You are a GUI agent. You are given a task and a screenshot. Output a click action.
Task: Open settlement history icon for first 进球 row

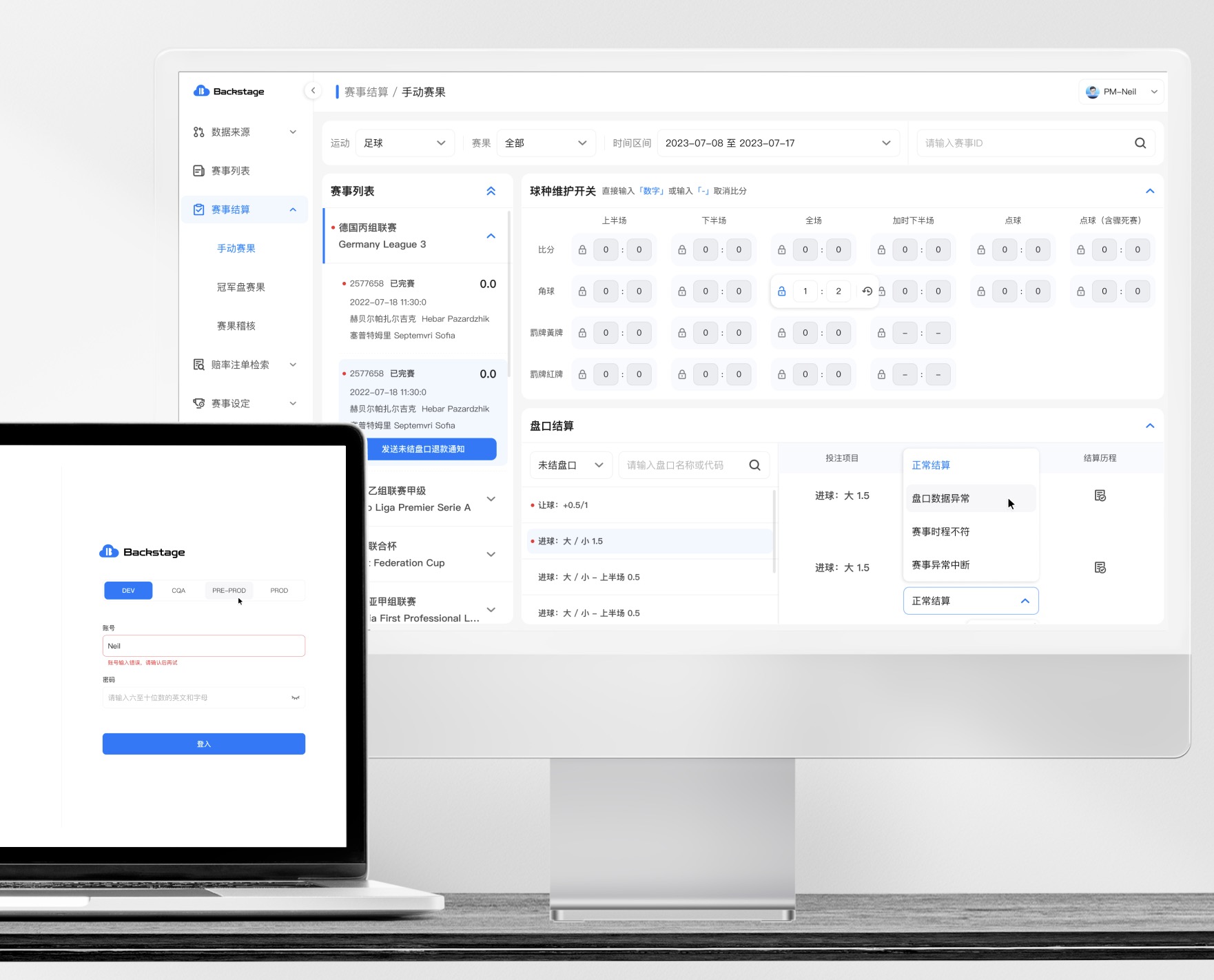click(1100, 496)
